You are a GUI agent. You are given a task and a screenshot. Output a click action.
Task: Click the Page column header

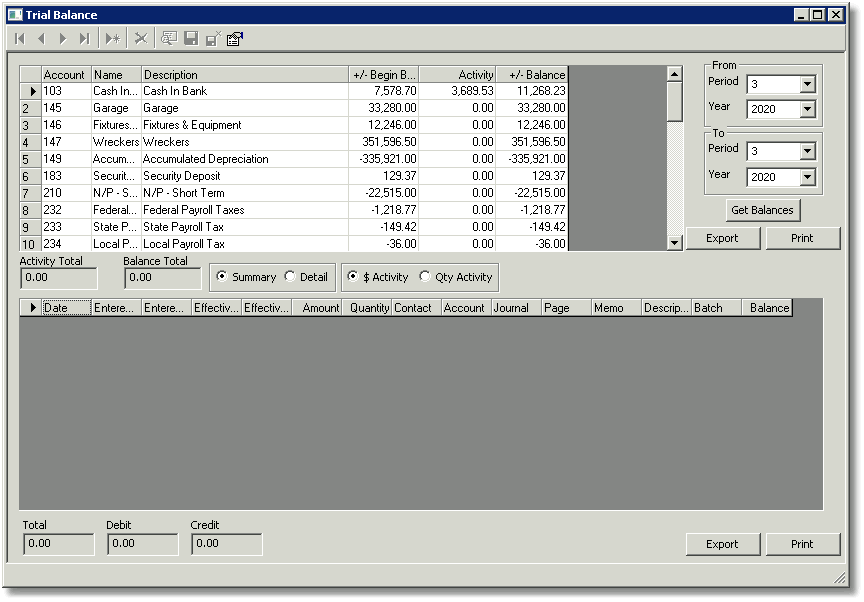click(x=566, y=308)
